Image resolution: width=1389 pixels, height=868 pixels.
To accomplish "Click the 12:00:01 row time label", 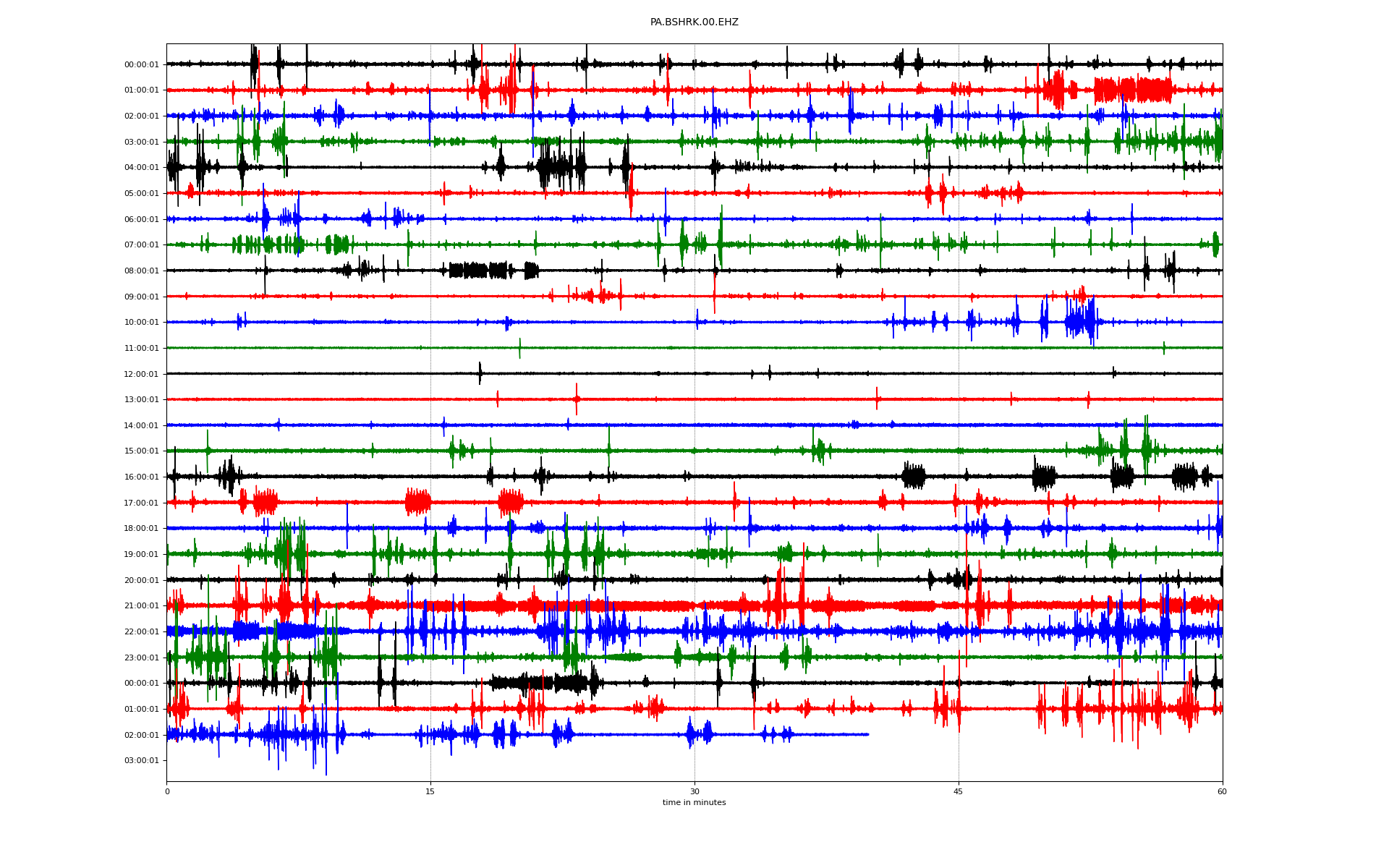I will (x=141, y=375).
